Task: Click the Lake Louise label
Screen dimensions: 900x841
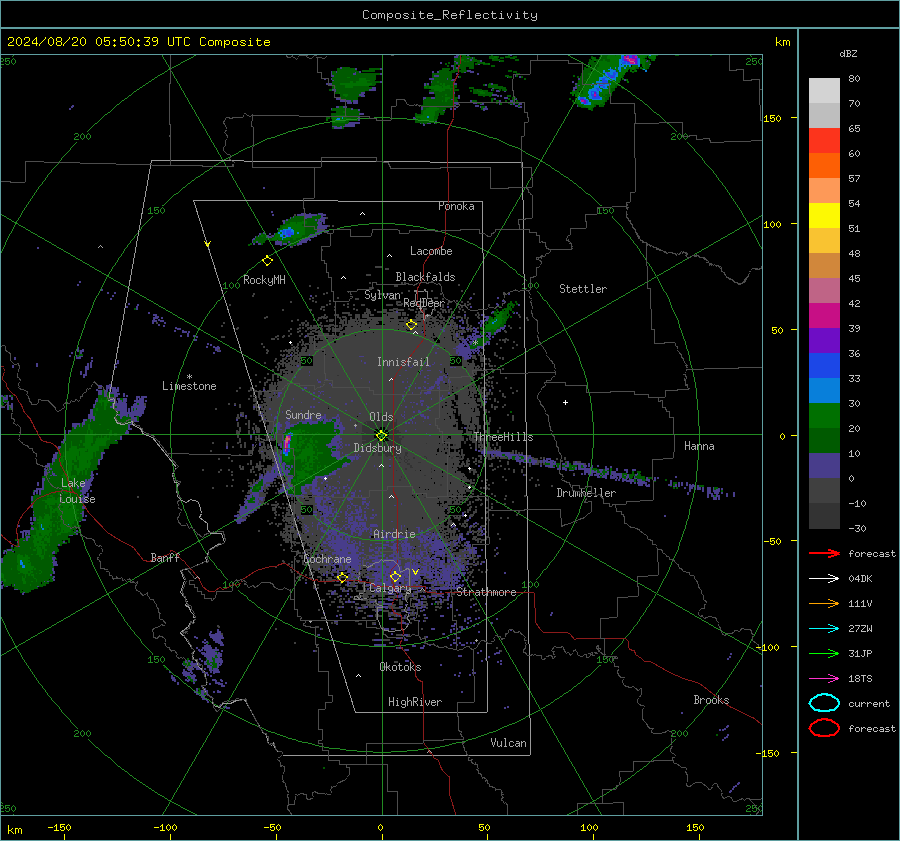Action: [77, 491]
